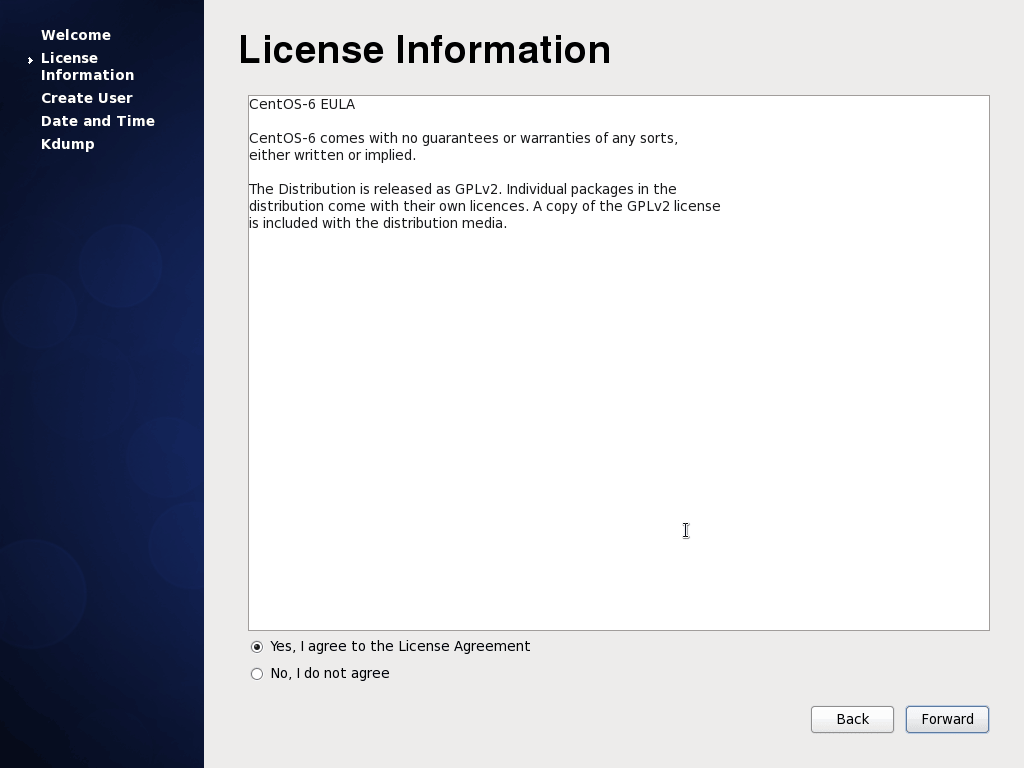
Task: Jump to the Create User step
Action: (x=87, y=98)
